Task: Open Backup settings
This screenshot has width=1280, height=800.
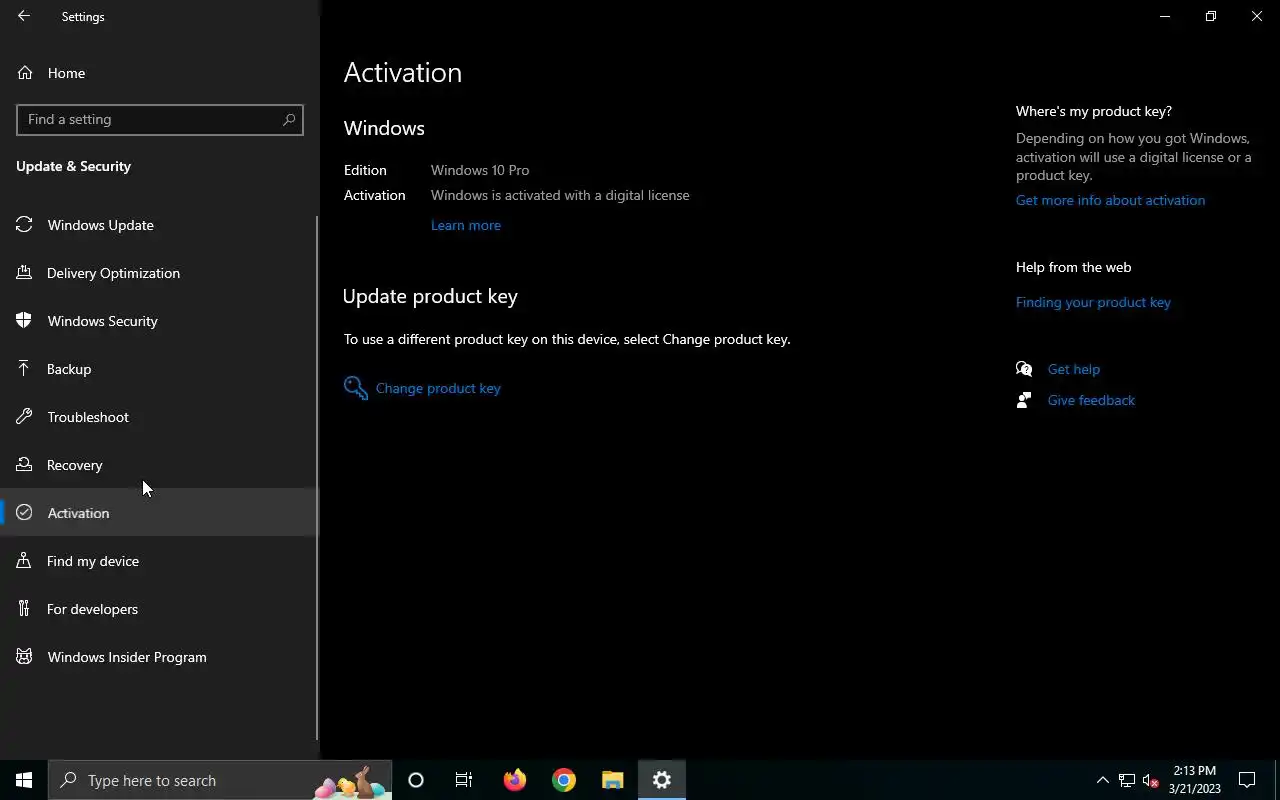Action: (160, 369)
